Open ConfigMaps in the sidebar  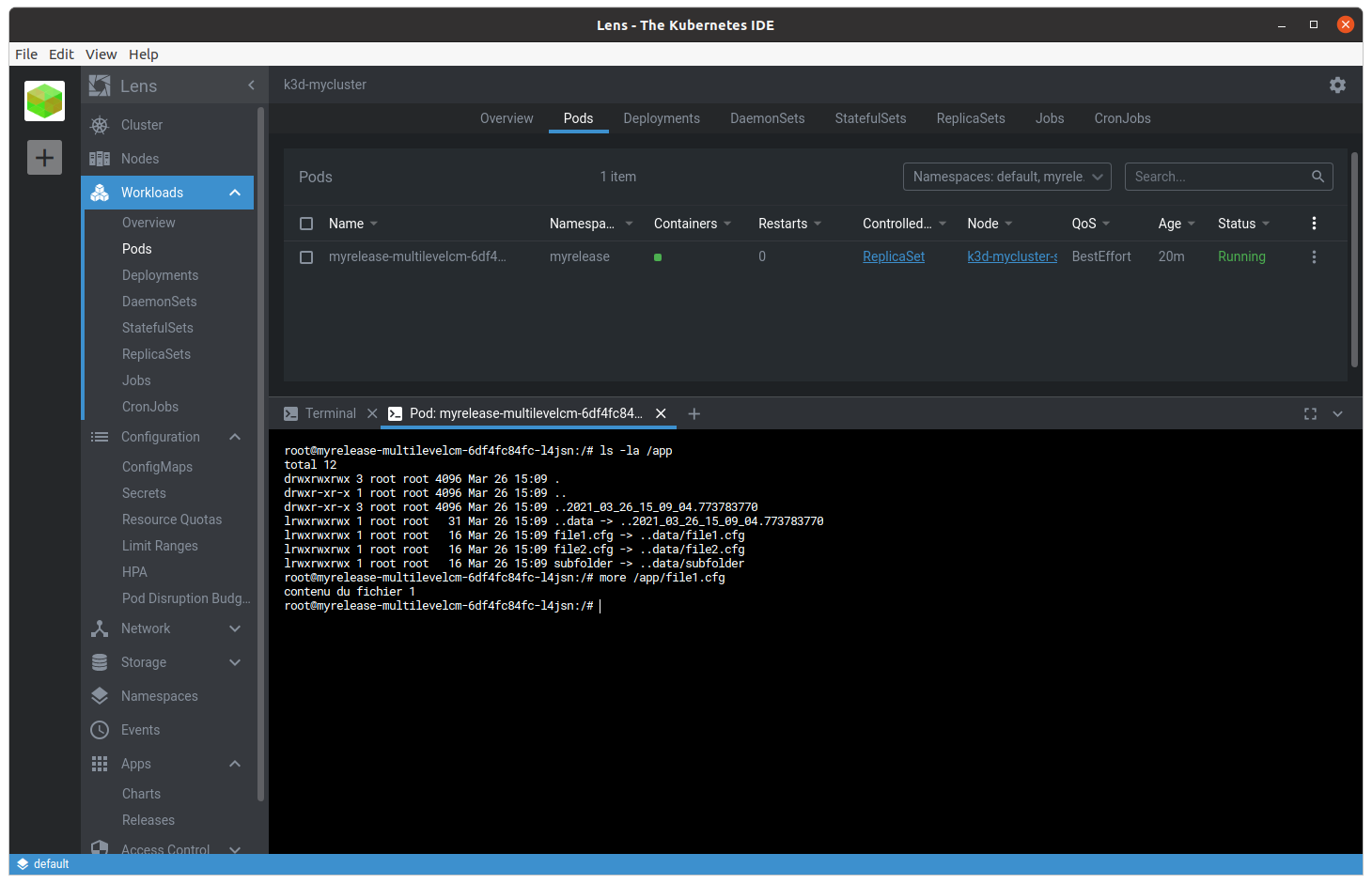157,467
